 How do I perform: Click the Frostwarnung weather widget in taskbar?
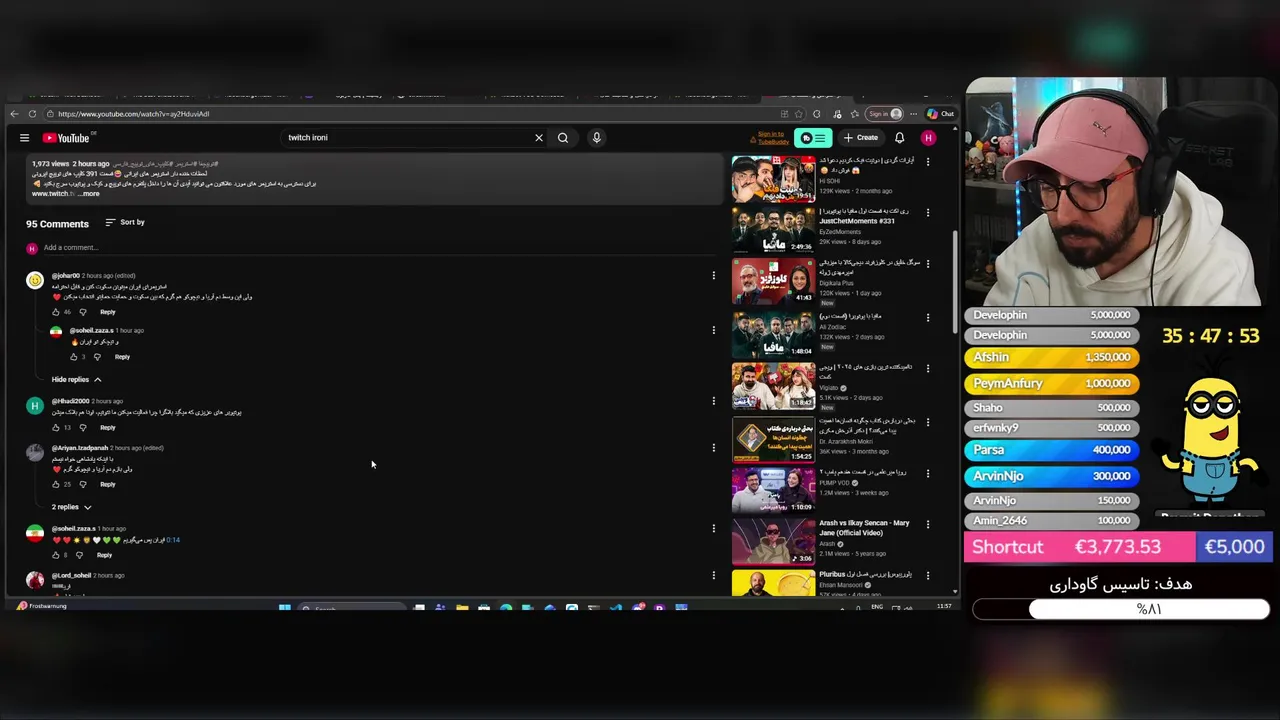pos(42,606)
